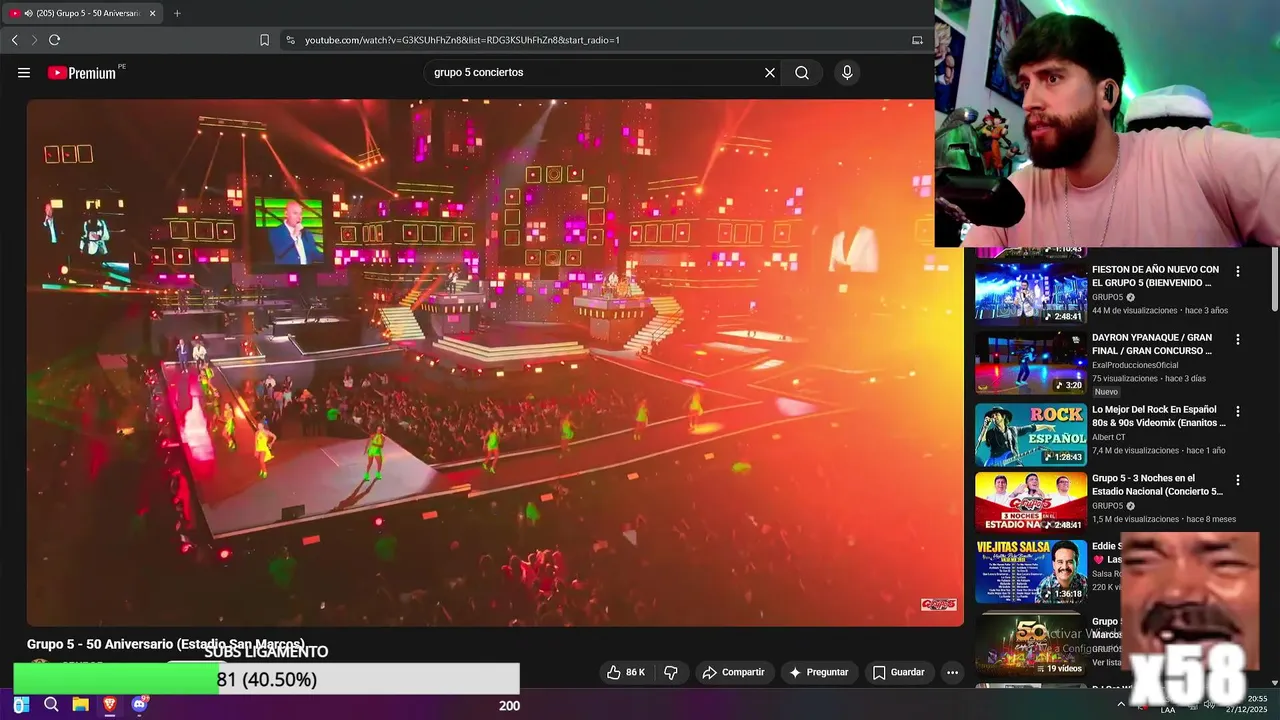Go forward in browser history
This screenshot has width=1280, height=720.
(x=34, y=40)
